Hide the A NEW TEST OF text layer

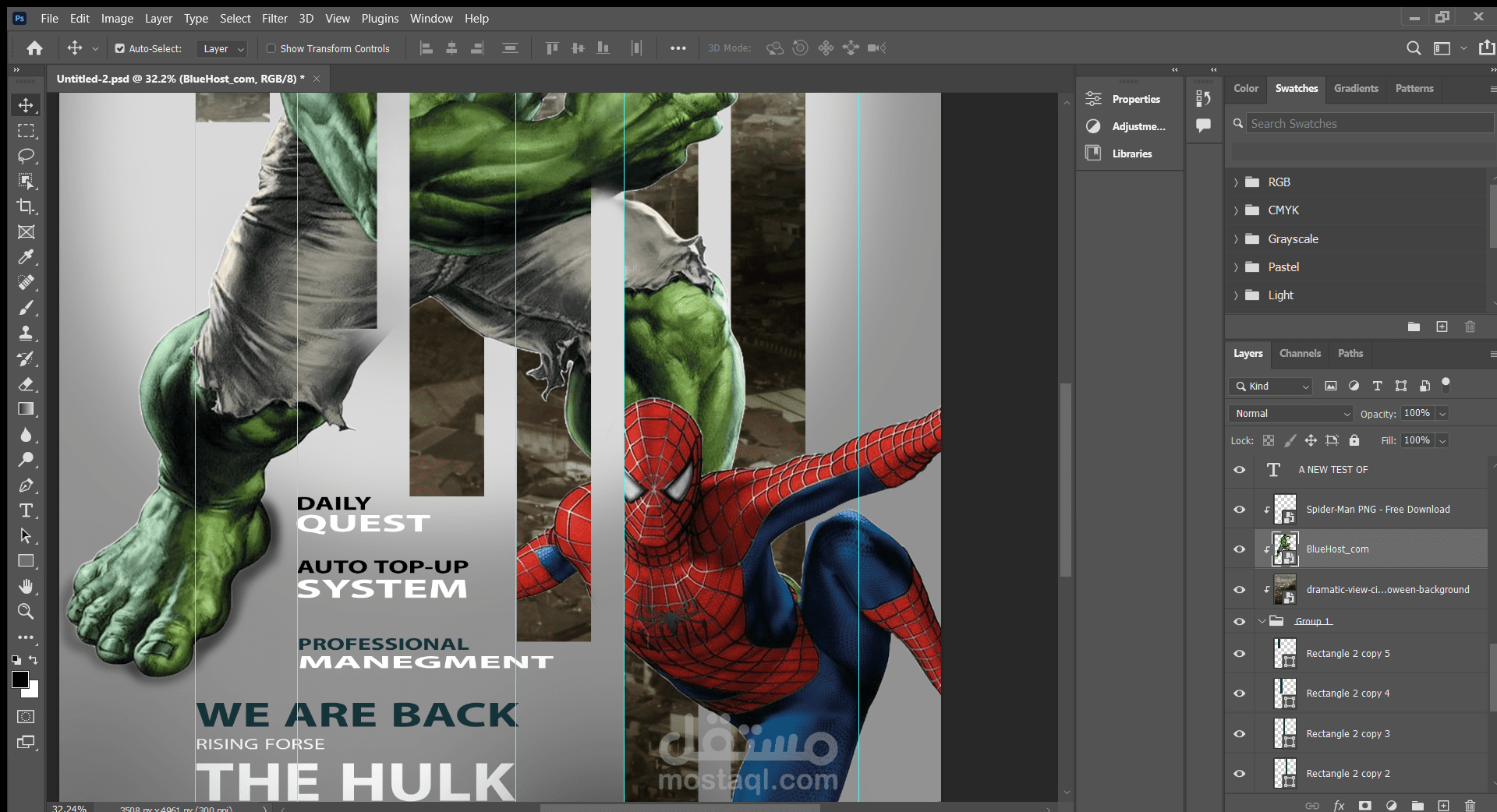(1240, 470)
